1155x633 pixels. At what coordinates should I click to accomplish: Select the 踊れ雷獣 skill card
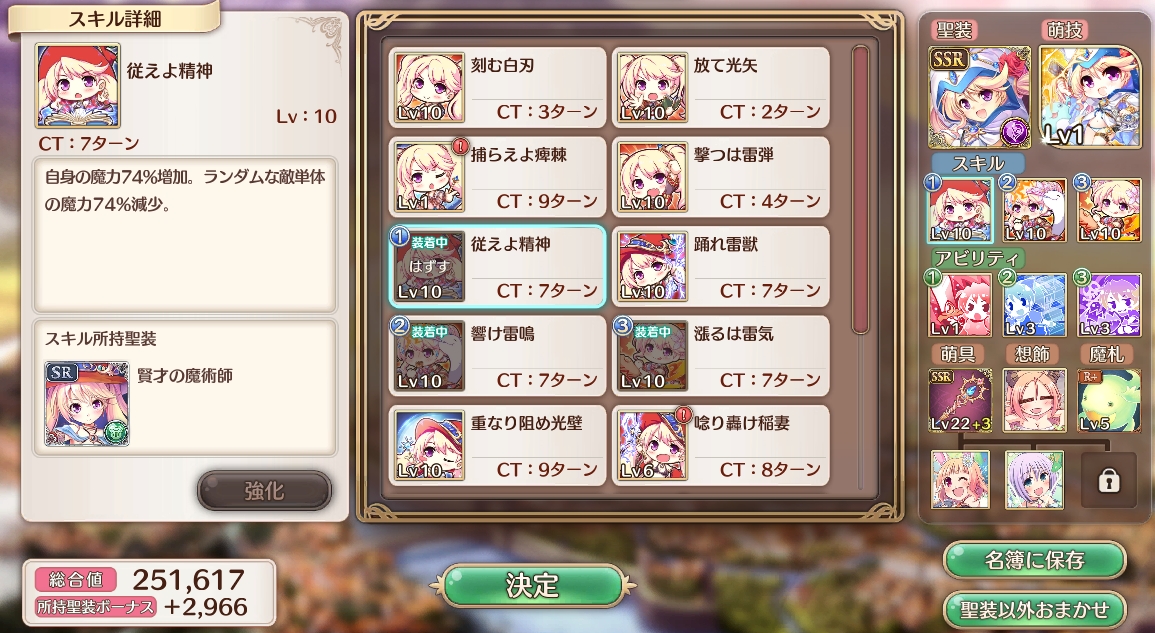(x=720, y=266)
